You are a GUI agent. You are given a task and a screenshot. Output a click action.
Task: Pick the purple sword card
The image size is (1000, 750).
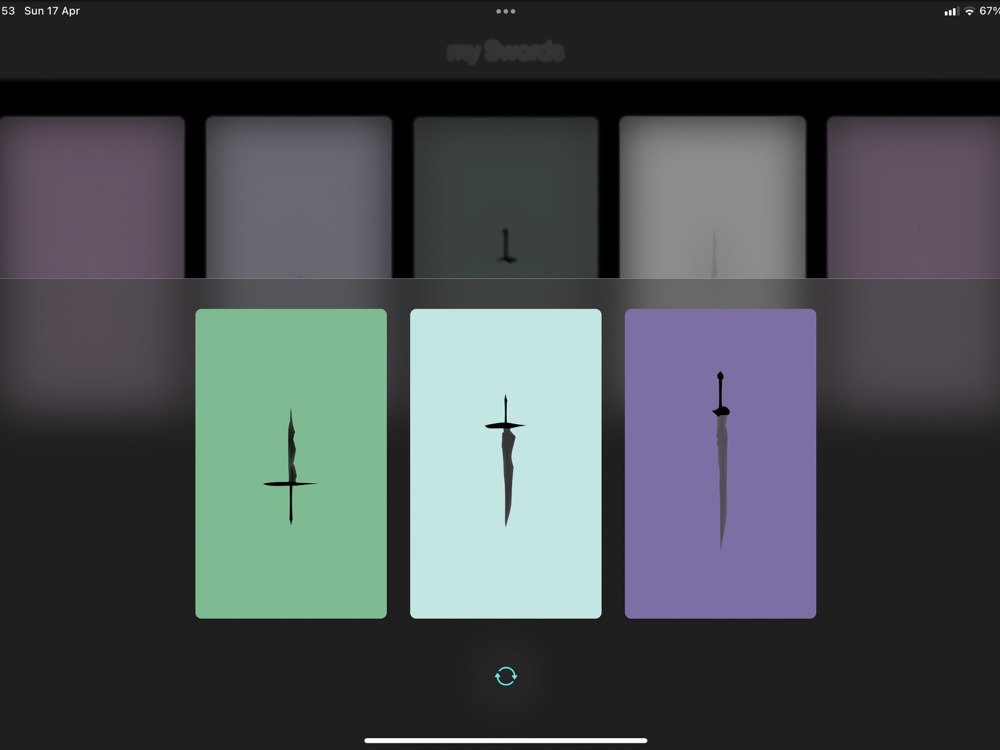point(721,464)
